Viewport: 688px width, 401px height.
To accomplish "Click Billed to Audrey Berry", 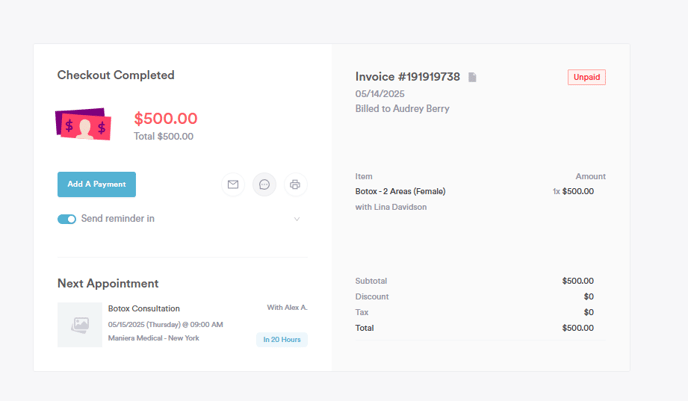I will point(402,109).
